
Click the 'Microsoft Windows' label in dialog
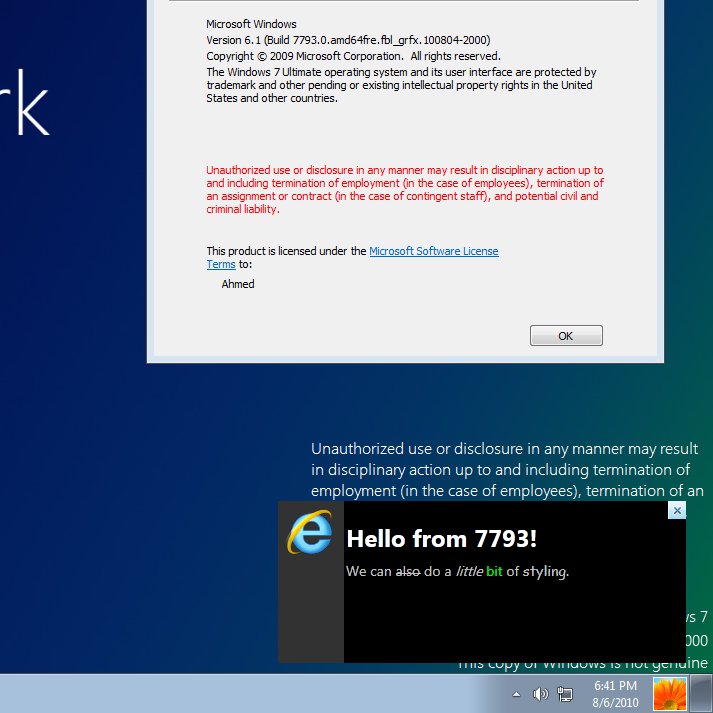pyautogui.click(x=251, y=24)
